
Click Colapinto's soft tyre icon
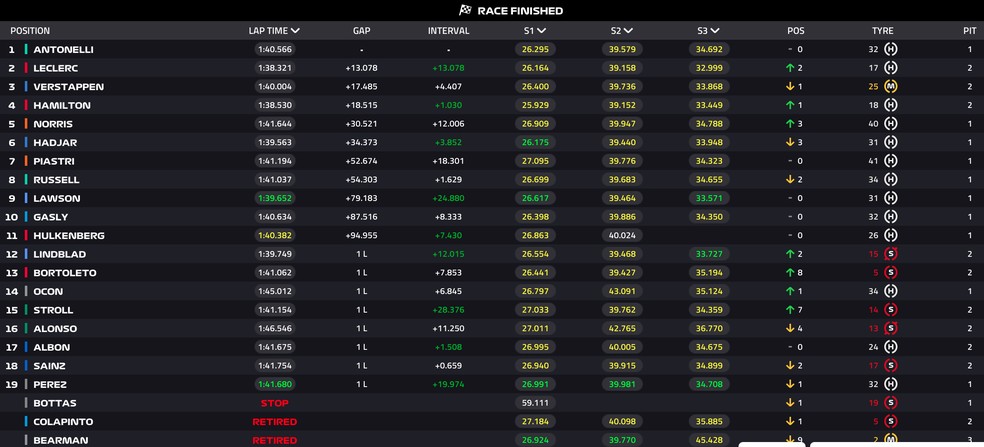pyautogui.click(x=890, y=421)
